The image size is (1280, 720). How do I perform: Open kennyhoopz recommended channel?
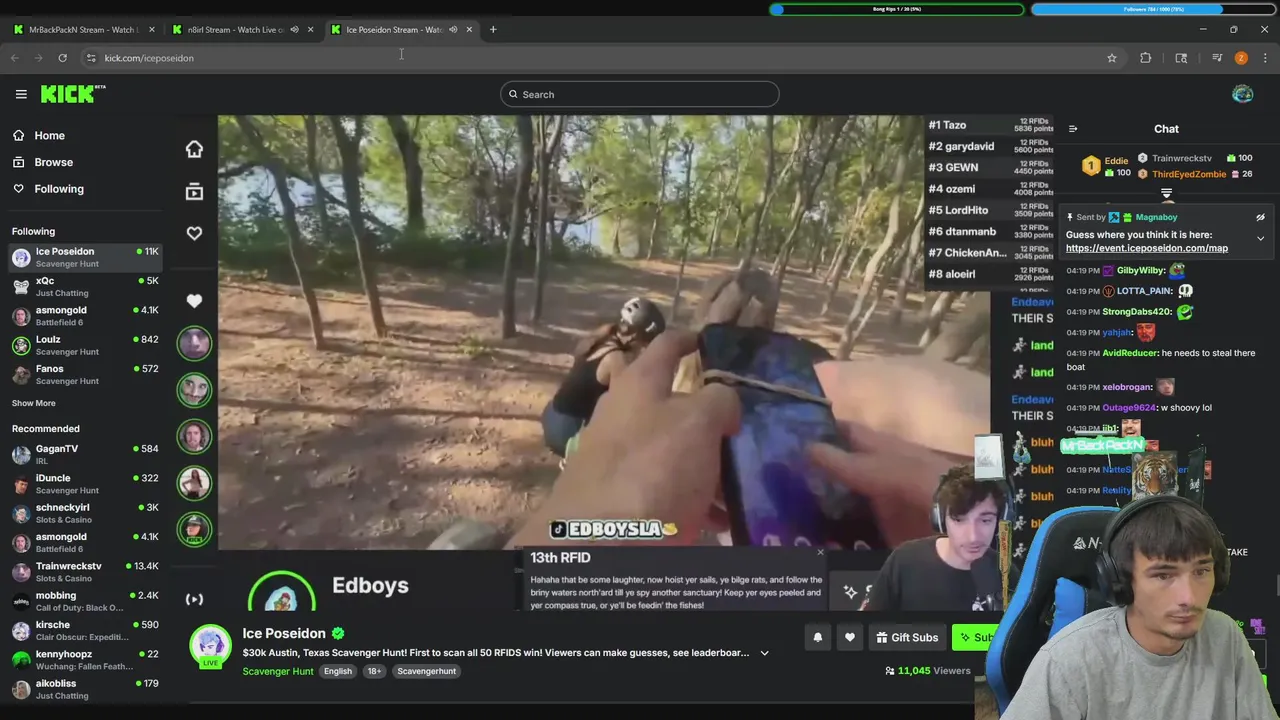[x=85, y=659]
